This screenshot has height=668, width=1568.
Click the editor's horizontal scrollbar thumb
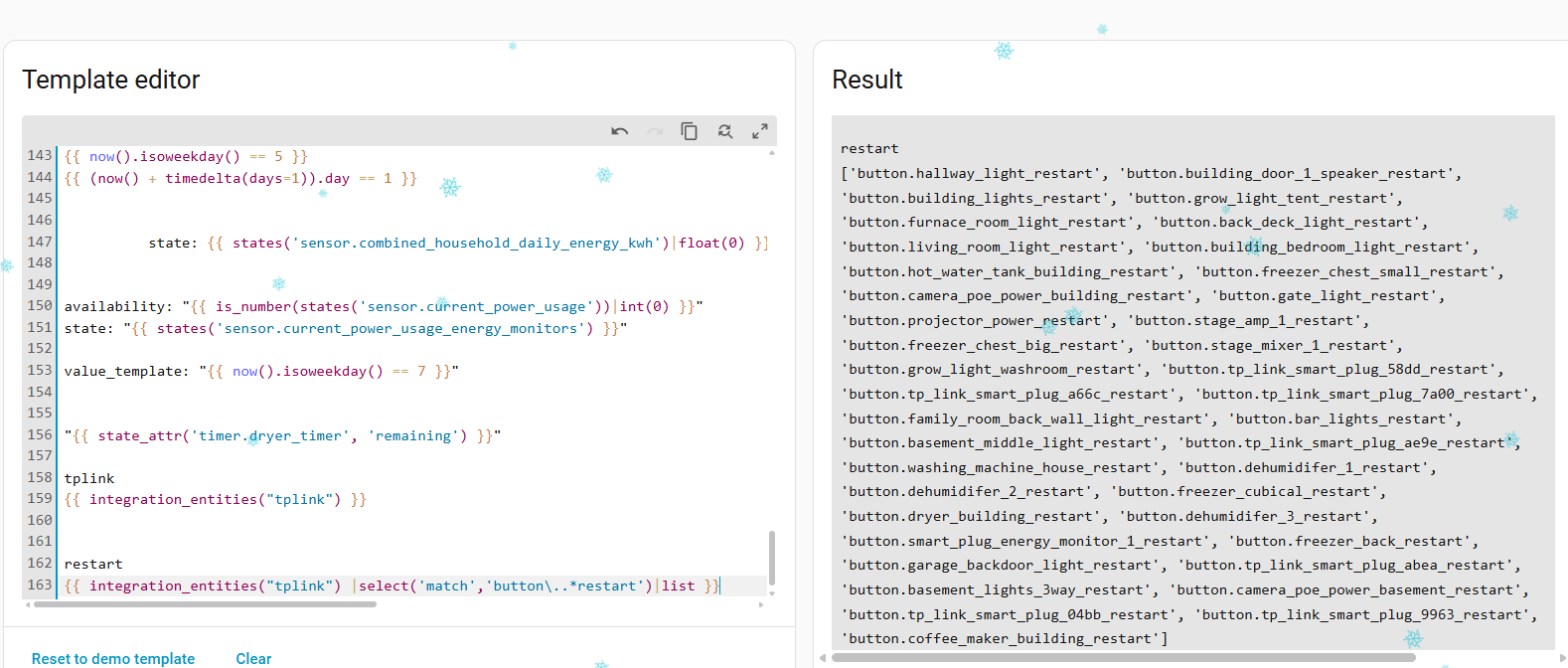point(205,604)
